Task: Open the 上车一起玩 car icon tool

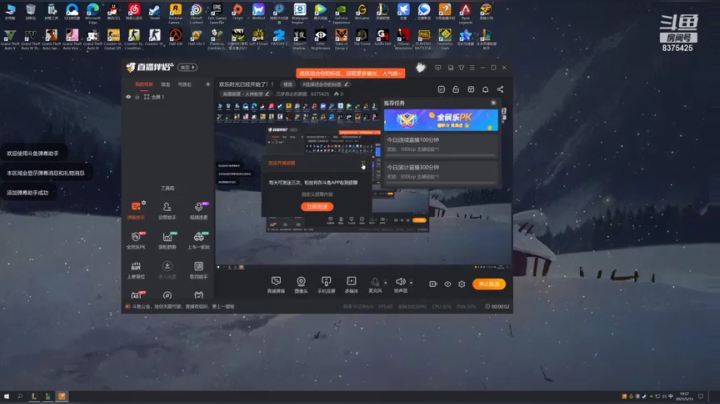Action: (x=198, y=240)
